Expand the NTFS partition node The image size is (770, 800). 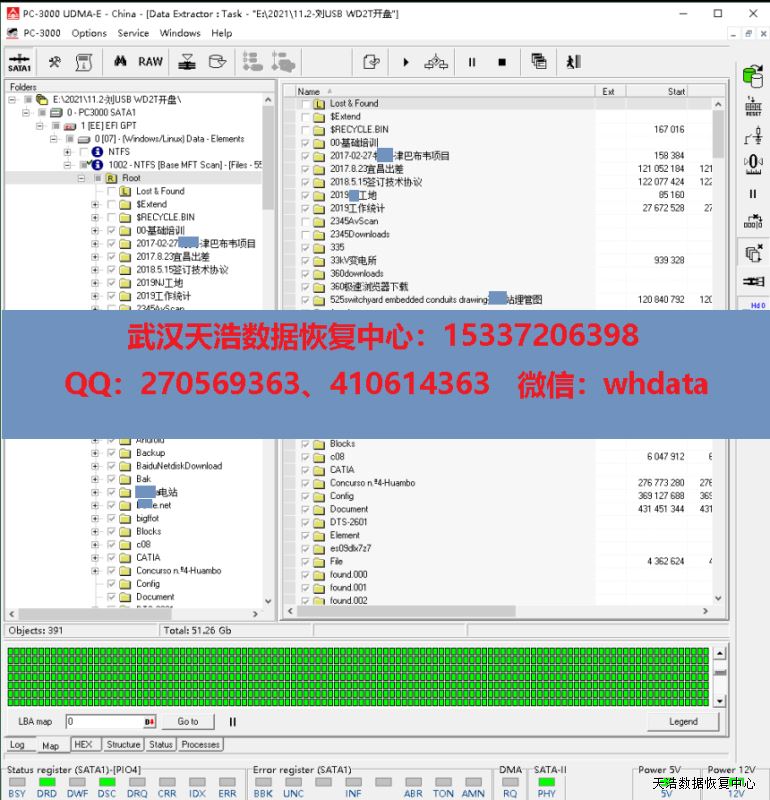click(x=68, y=152)
